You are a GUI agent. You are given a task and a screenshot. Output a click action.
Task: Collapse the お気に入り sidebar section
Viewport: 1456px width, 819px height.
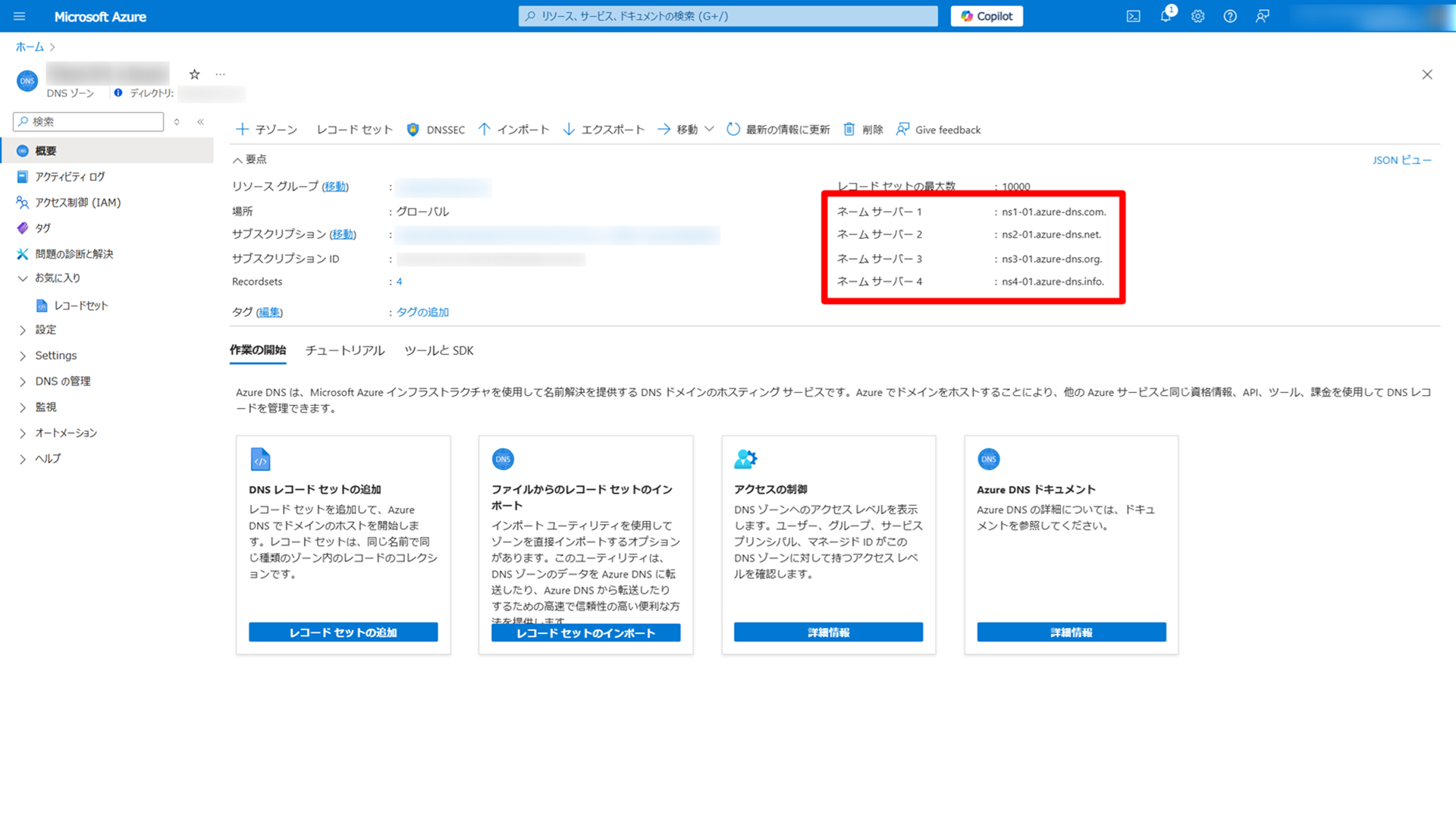tap(23, 278)
